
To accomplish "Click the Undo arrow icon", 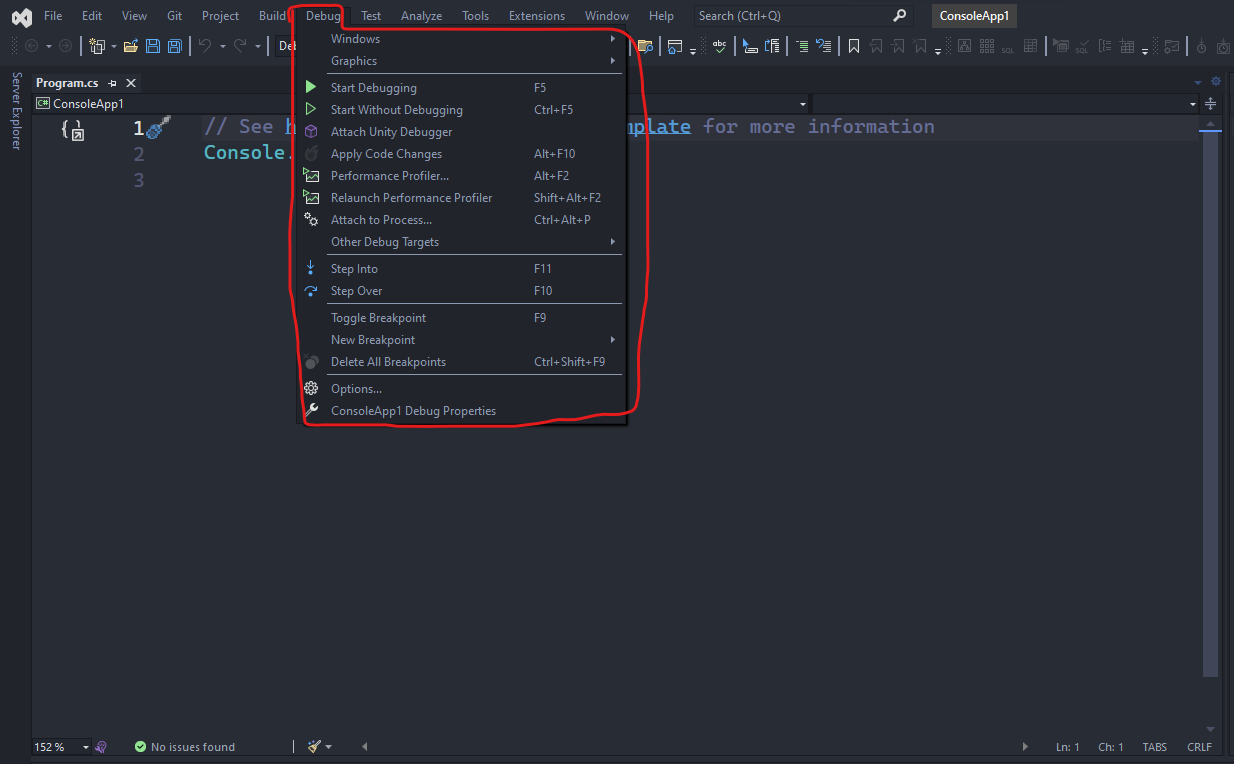I will (204, 46).
